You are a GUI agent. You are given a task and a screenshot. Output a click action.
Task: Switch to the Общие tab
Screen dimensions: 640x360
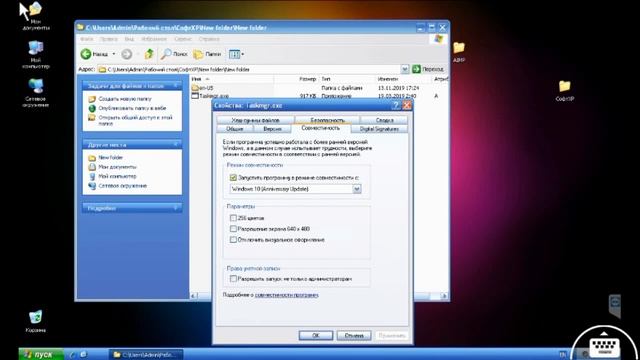(235, 129)
